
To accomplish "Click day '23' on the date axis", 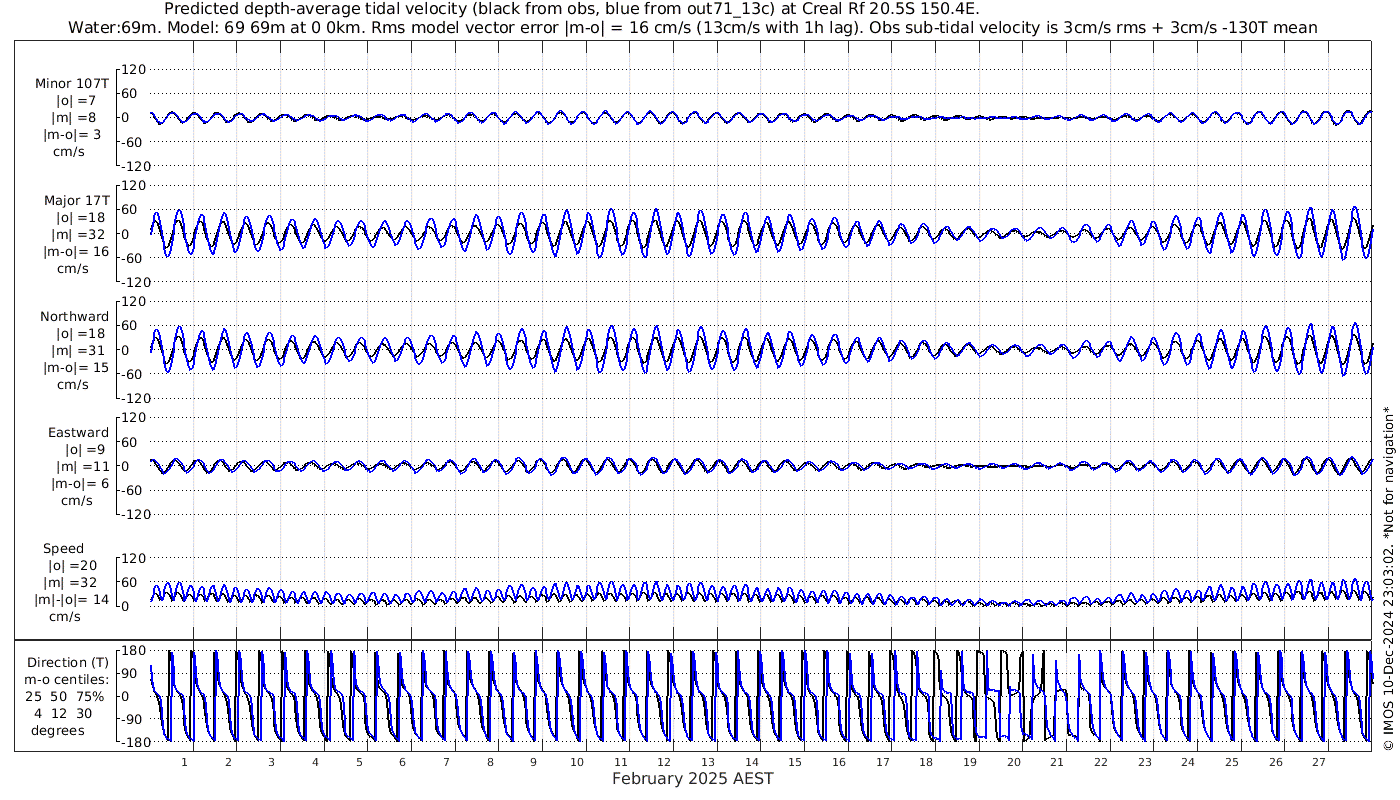I will [x=1144, y=762].
